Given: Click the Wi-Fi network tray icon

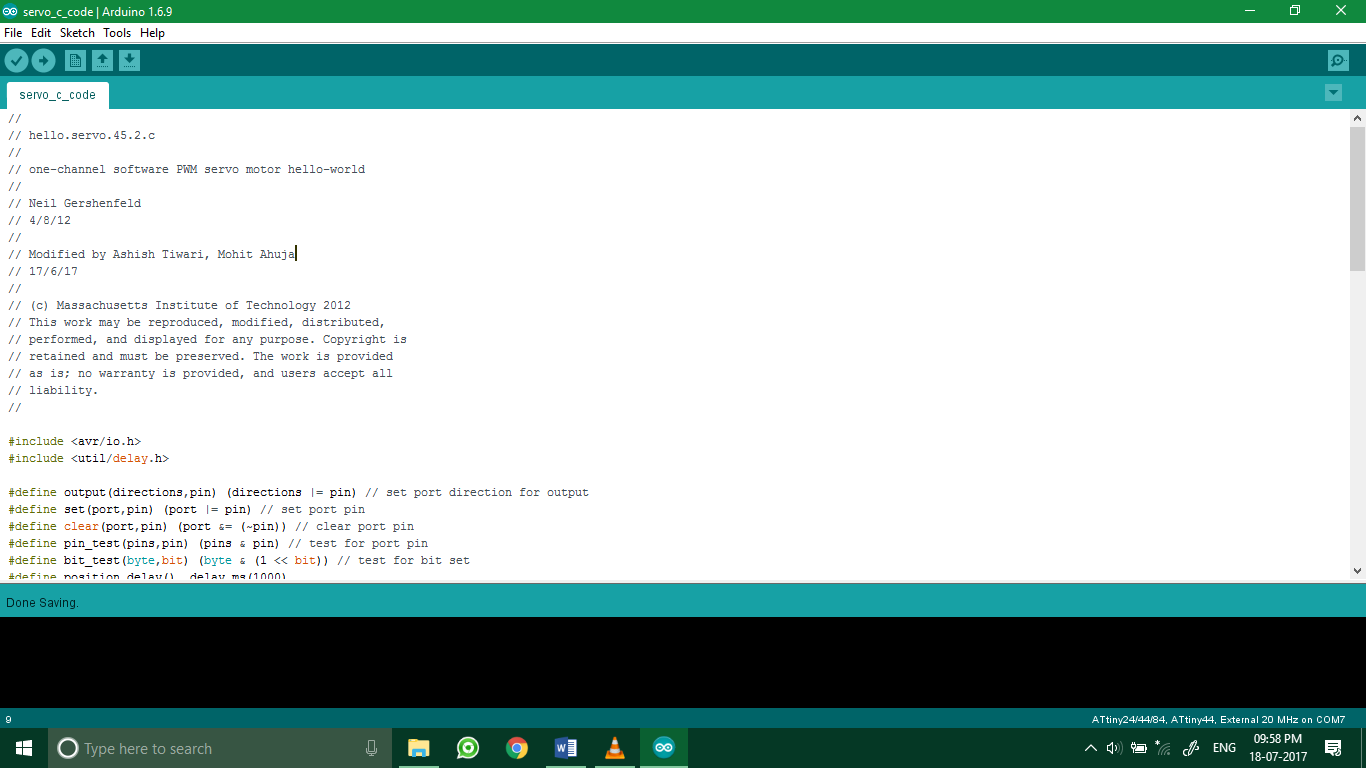Looking at the screenshot, I should (1164, 748).
